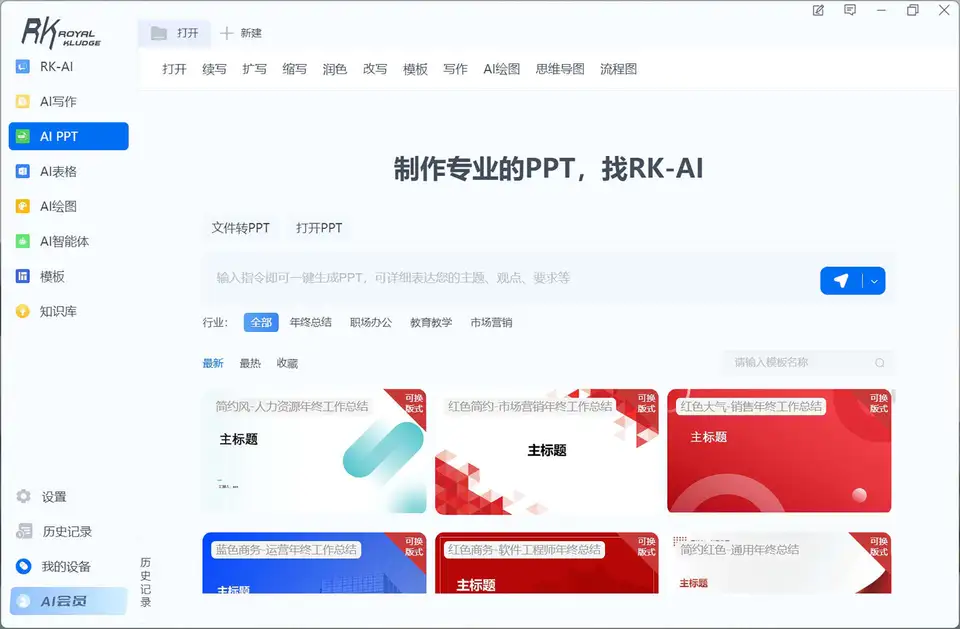
Task: Click the paper-plane send icon
Action: (841, 281)
